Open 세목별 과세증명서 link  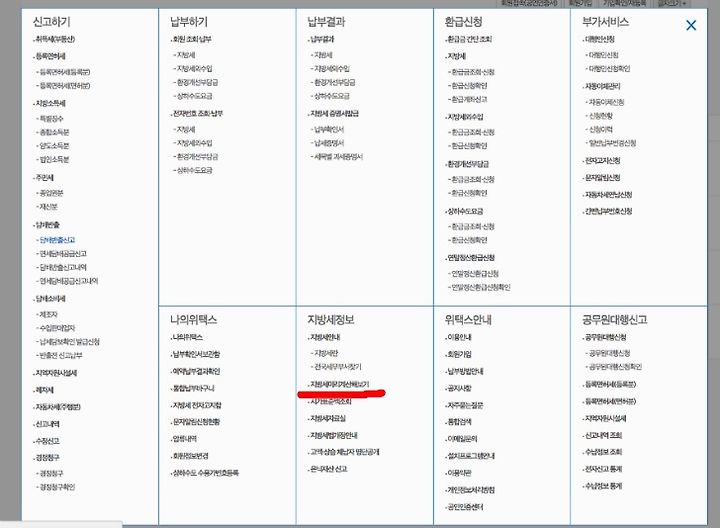pos(338,157)
